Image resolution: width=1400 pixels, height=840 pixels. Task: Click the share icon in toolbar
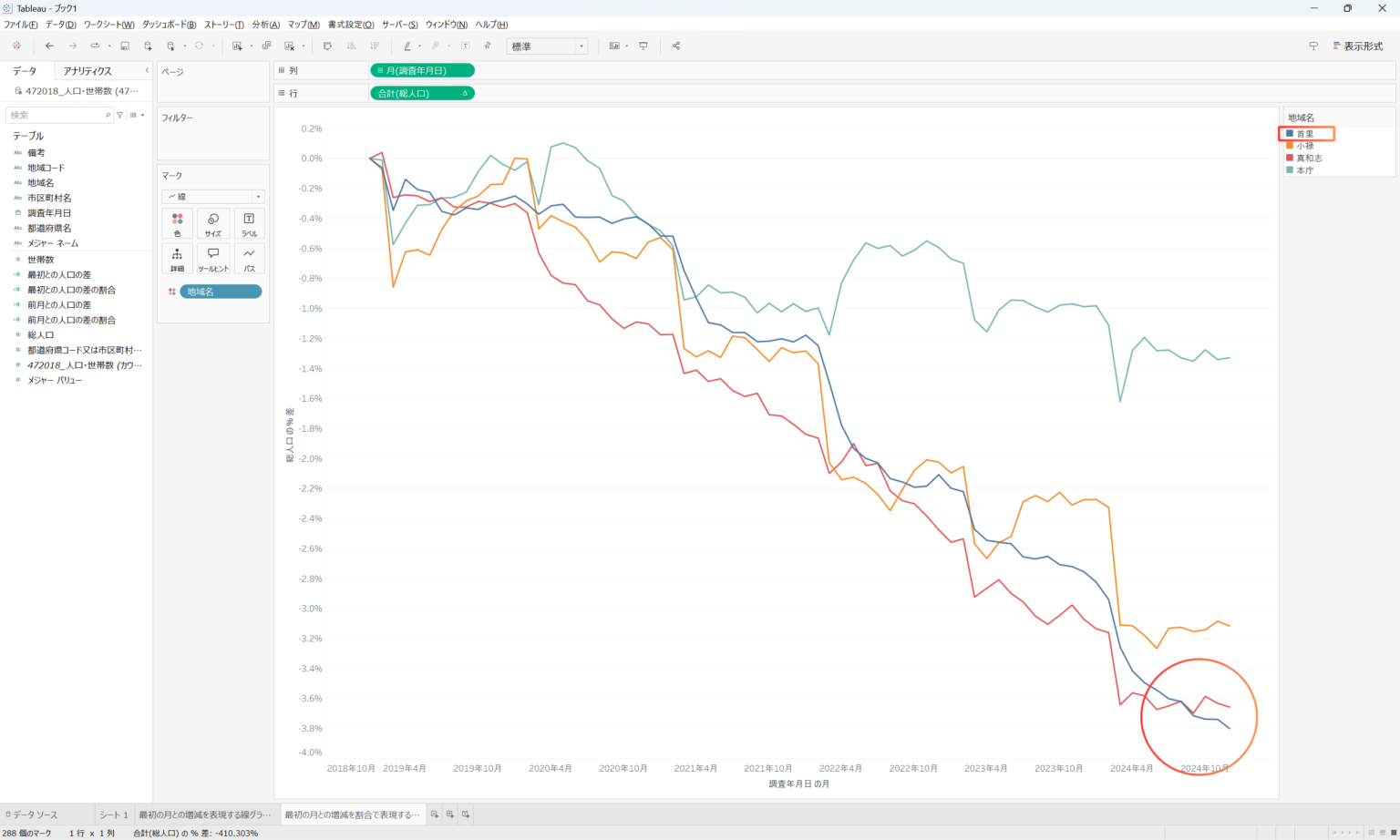click(676, 46)
